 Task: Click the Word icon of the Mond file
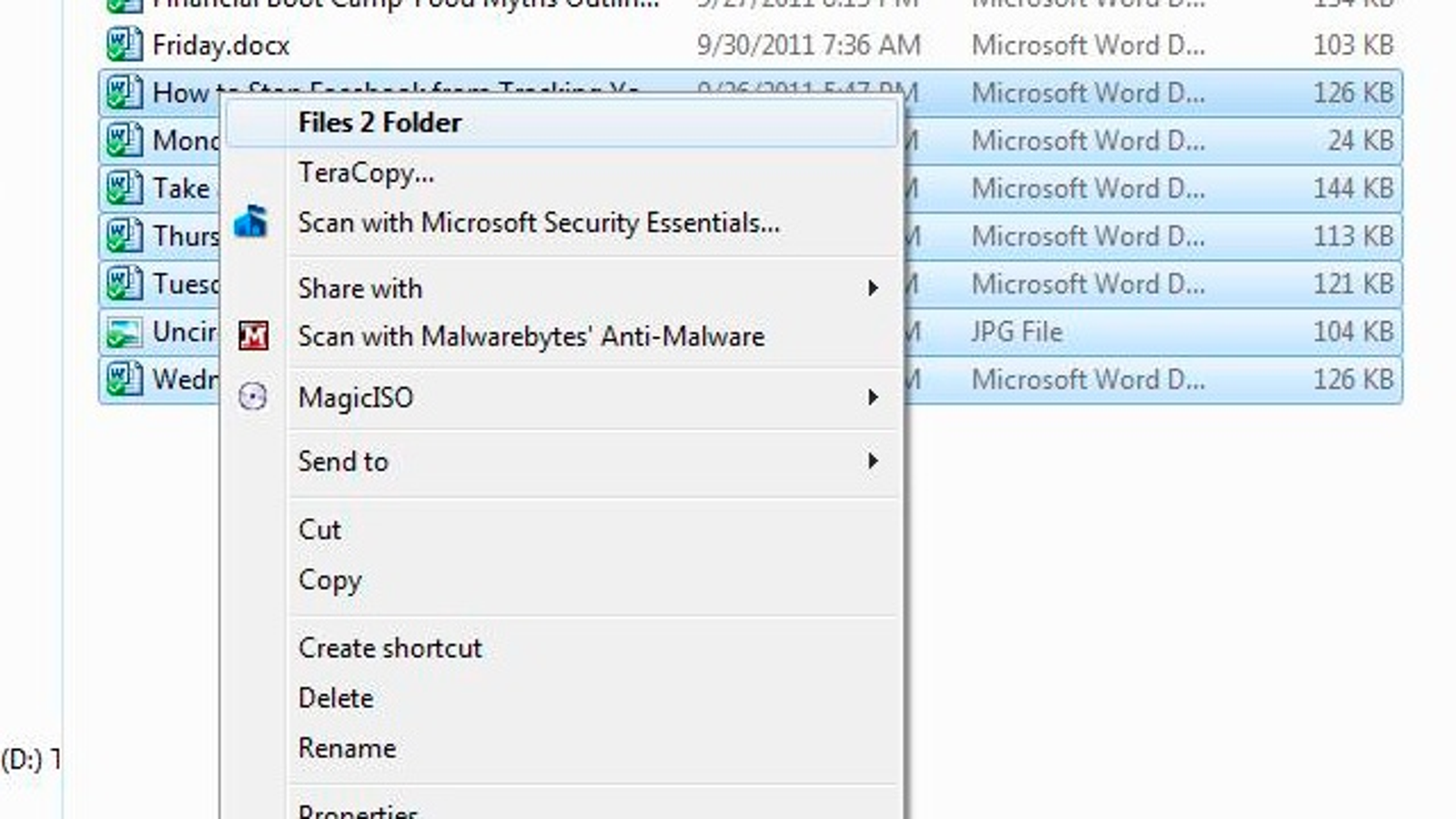click(x=124, y=140)
